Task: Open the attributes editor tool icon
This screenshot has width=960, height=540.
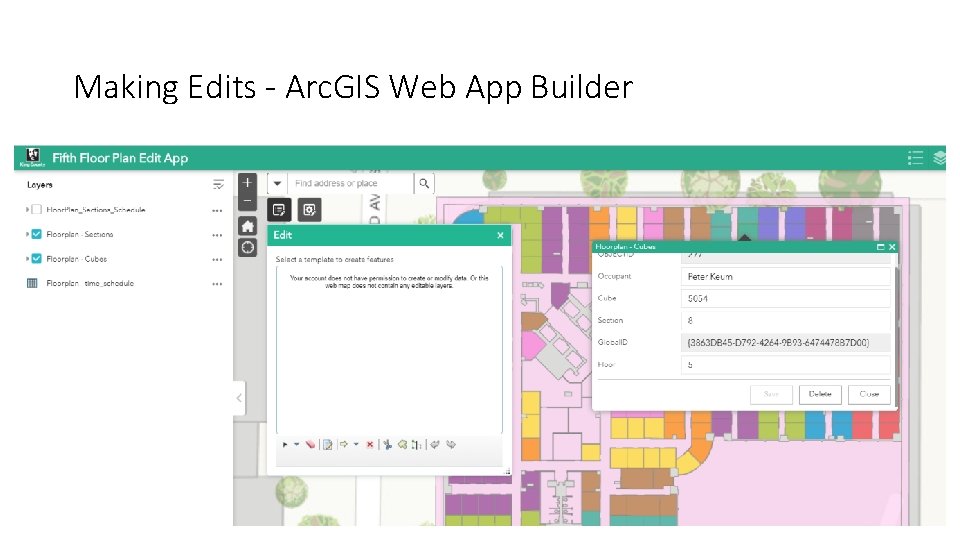Action: 328,444
